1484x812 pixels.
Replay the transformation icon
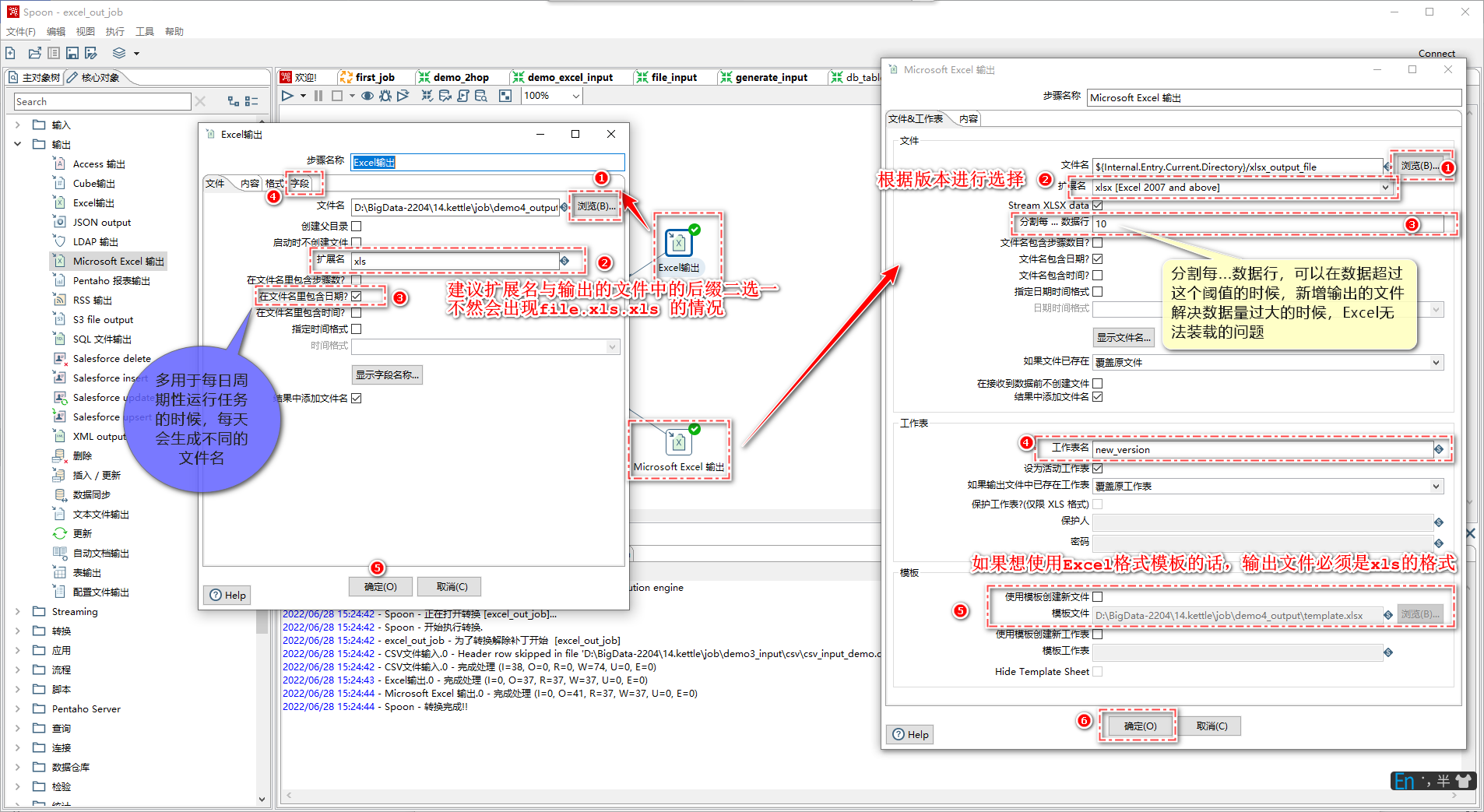point(403,96)
